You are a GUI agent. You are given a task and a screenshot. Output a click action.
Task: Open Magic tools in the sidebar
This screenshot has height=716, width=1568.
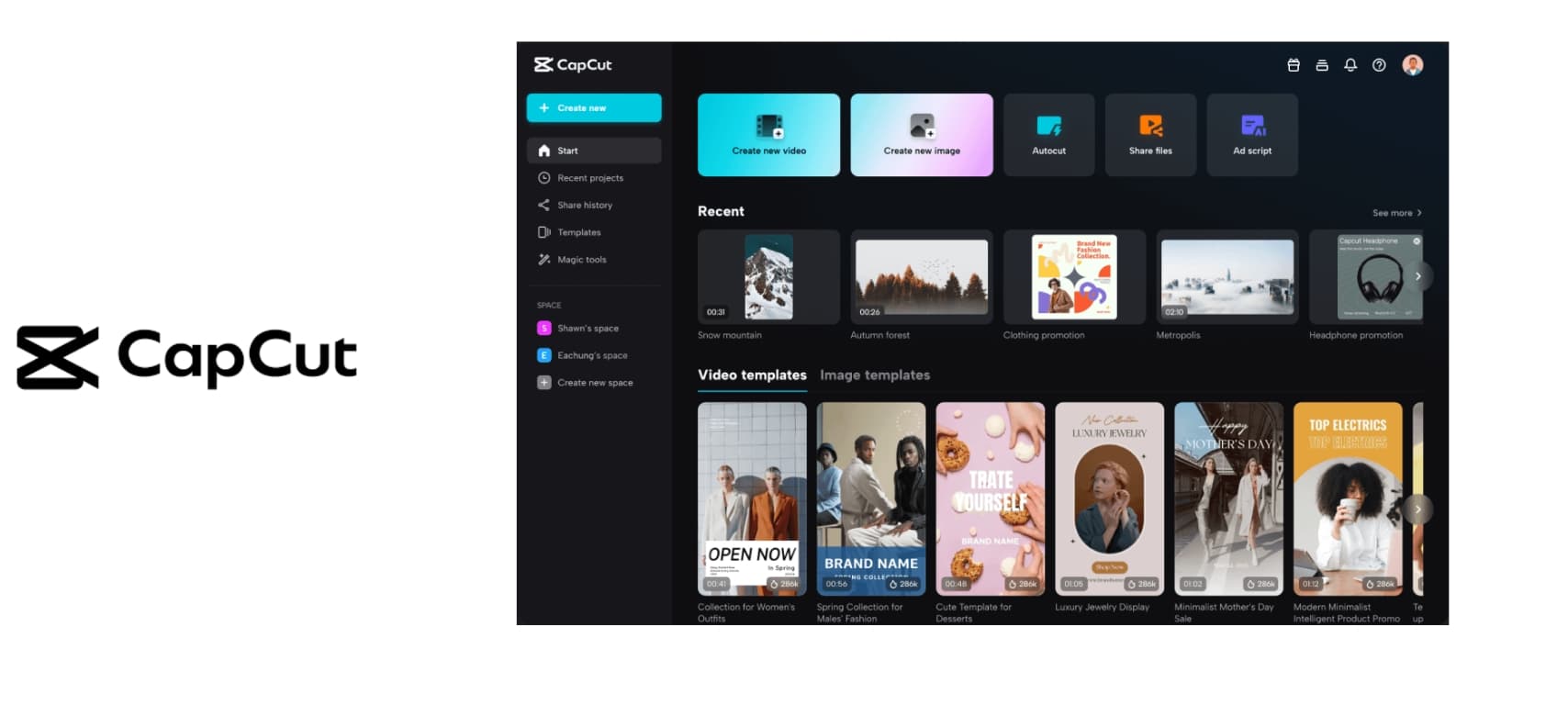(594, 260)
